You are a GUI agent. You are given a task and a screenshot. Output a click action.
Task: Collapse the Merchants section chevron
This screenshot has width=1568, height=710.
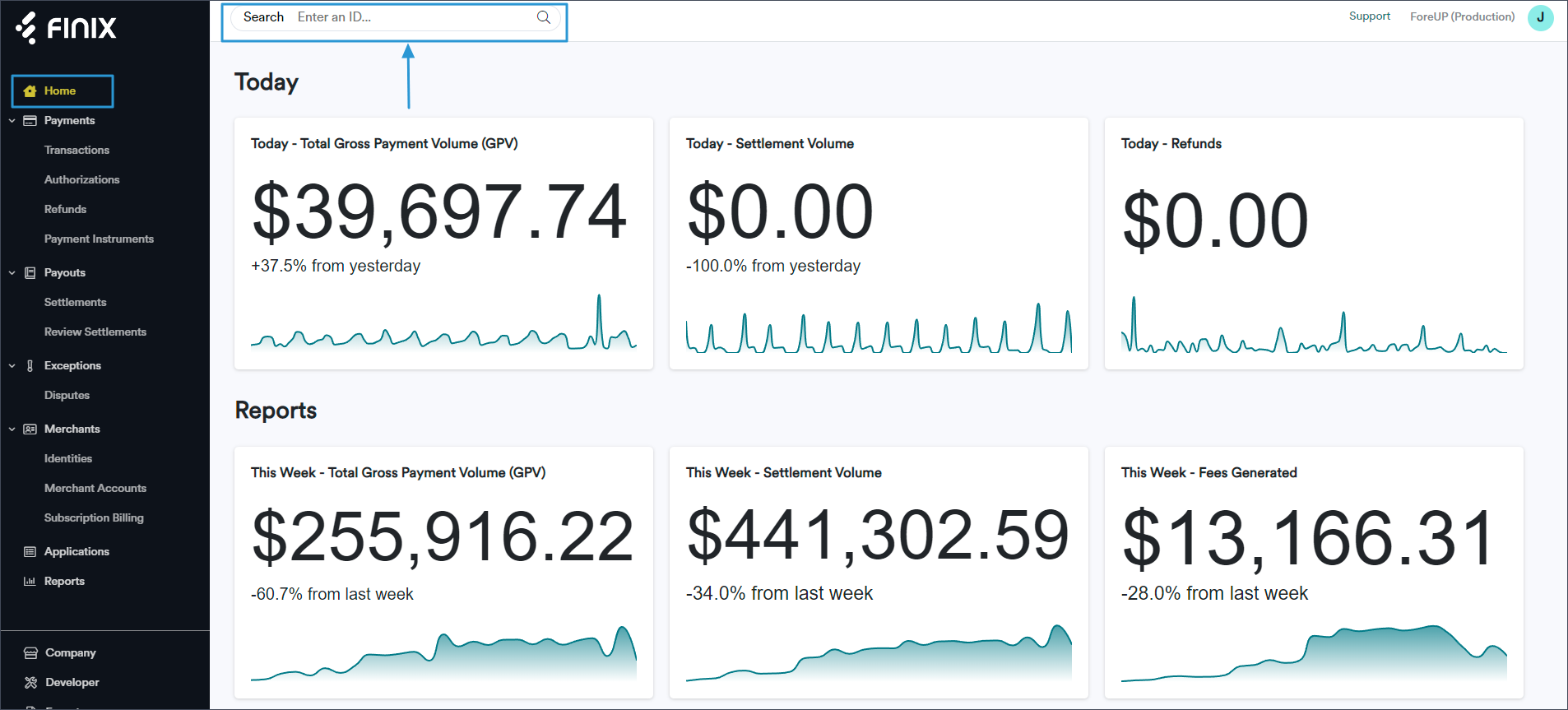pyautogui.click(x=12, y=429)
